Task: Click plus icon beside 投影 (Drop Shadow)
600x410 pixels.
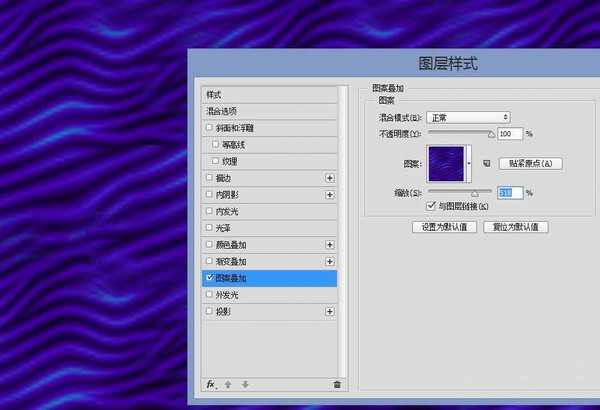Action: 329,312
